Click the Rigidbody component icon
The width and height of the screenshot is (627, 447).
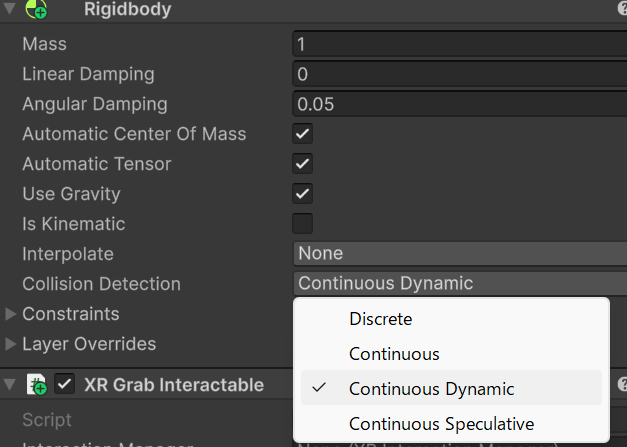[x=36, y=11]
